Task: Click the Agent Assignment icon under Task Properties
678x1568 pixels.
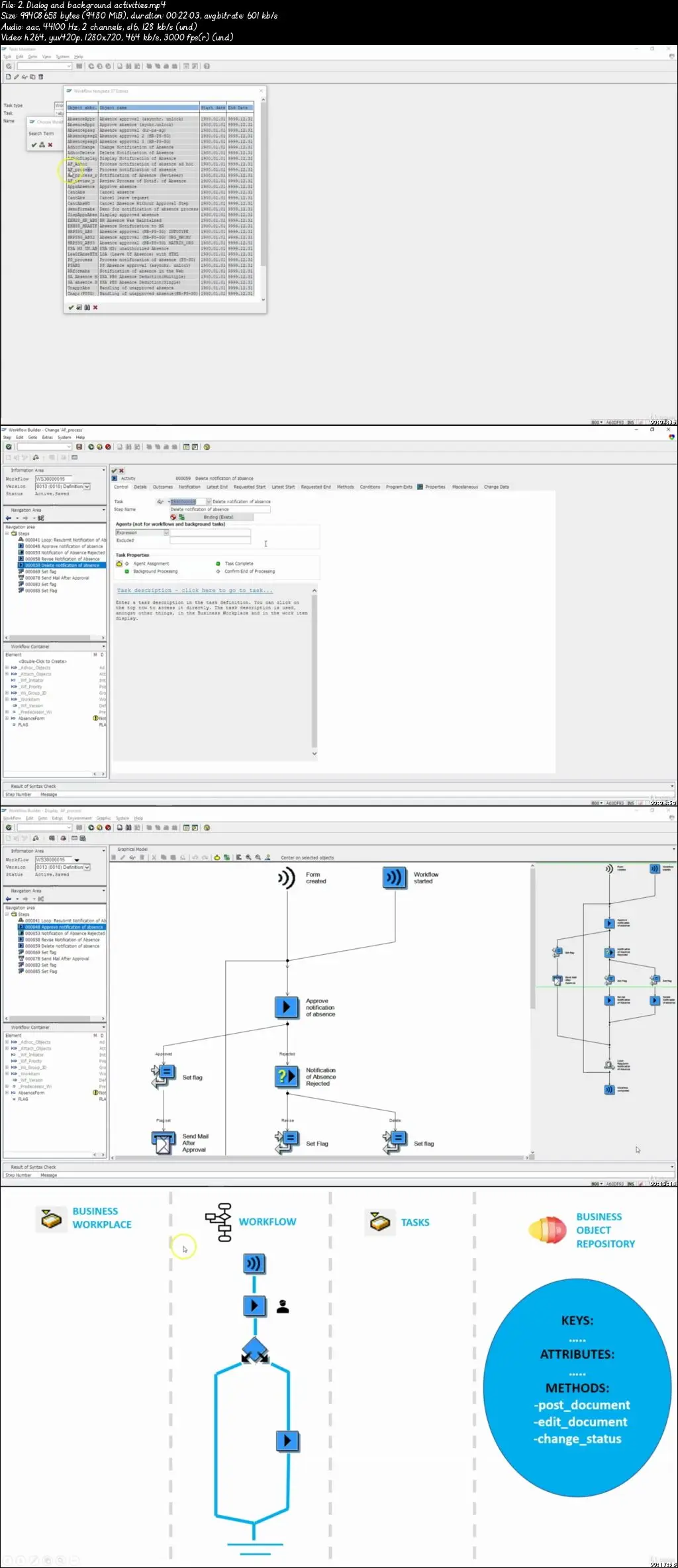Action: tap(120, 564)
